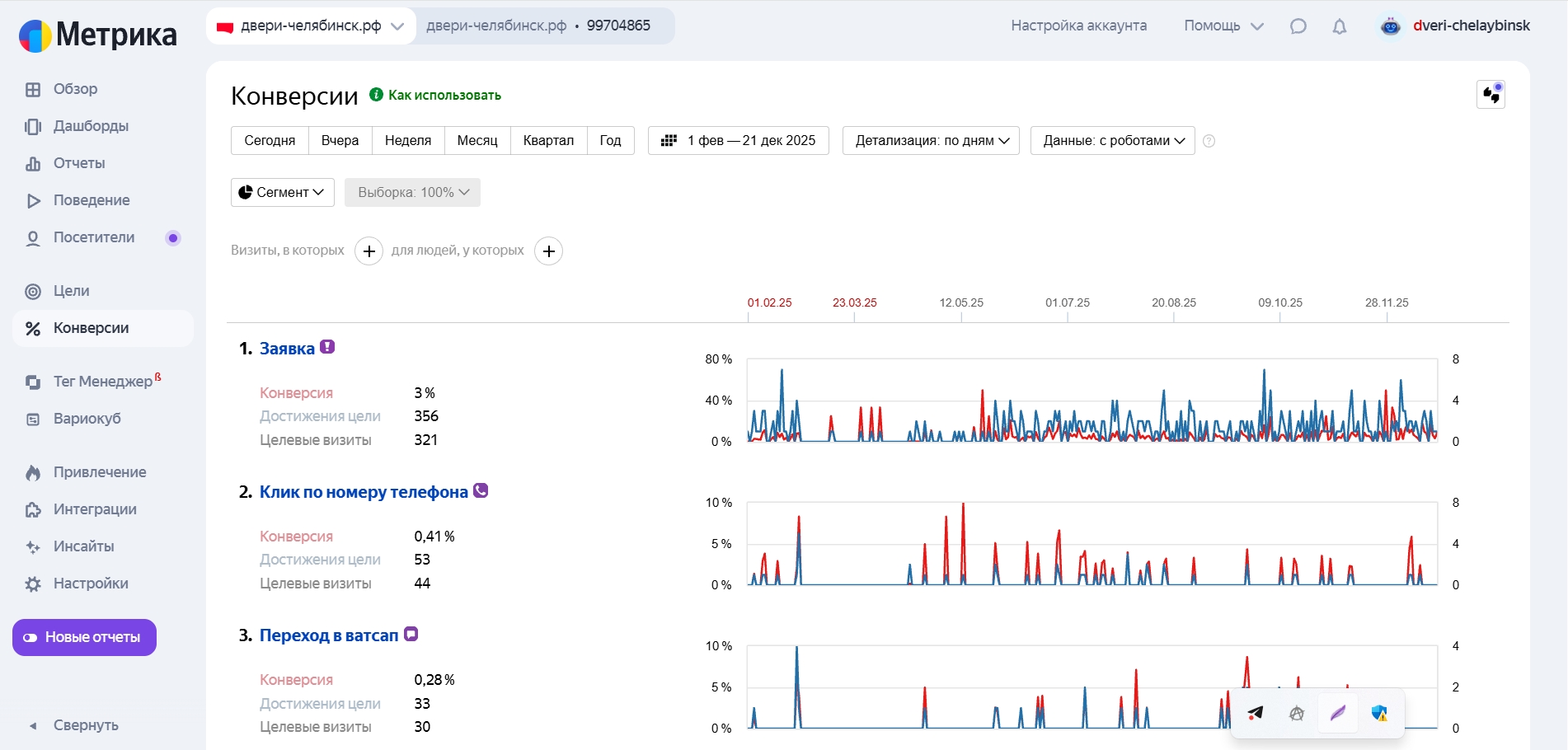Open Отчеты in the sidebar menu

click(79, 163)
